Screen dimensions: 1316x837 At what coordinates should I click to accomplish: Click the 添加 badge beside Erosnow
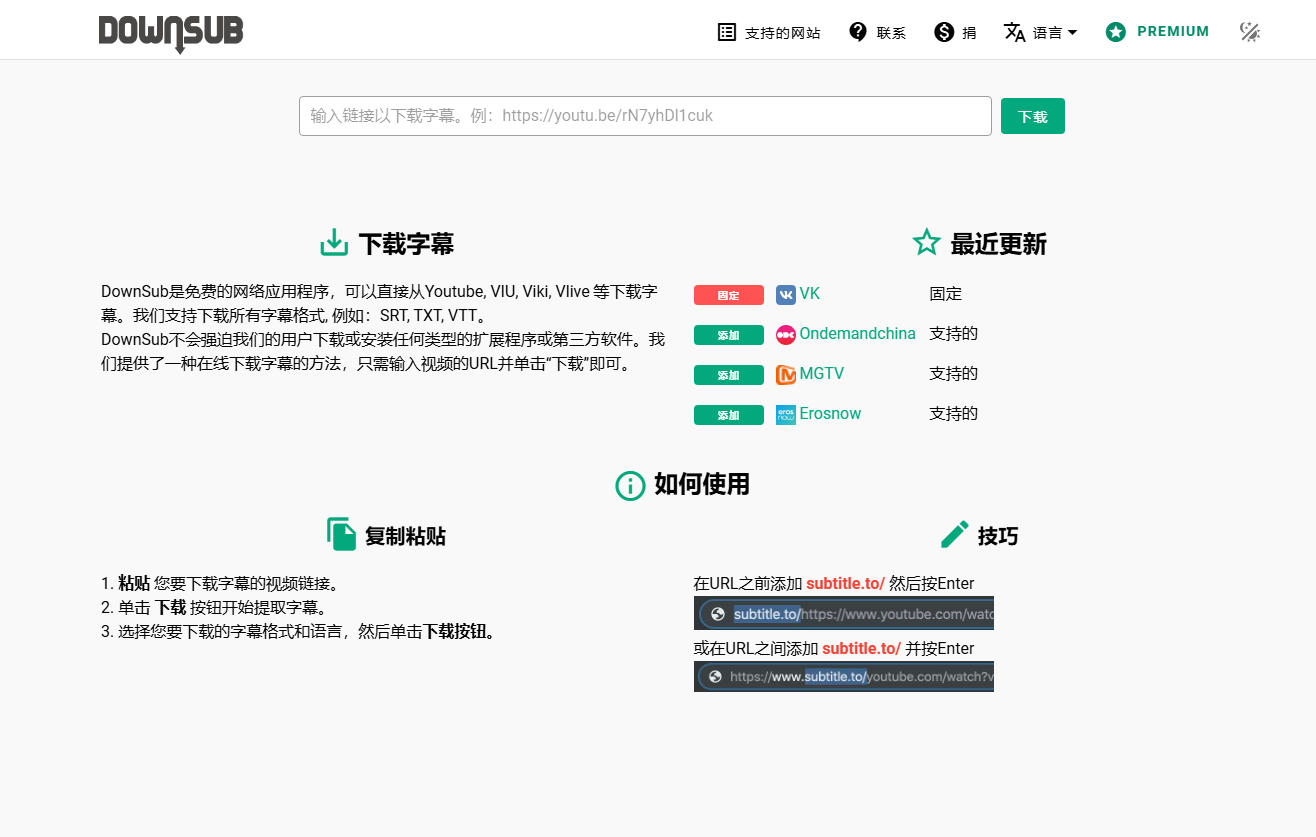click(729, 415)
